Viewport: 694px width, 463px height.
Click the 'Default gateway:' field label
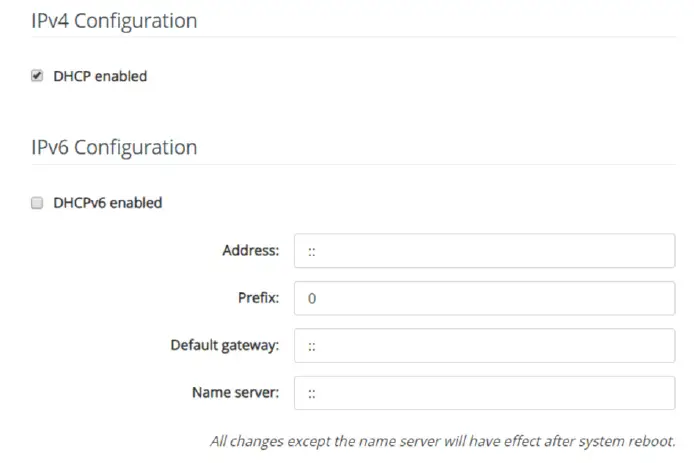(225, 346)
